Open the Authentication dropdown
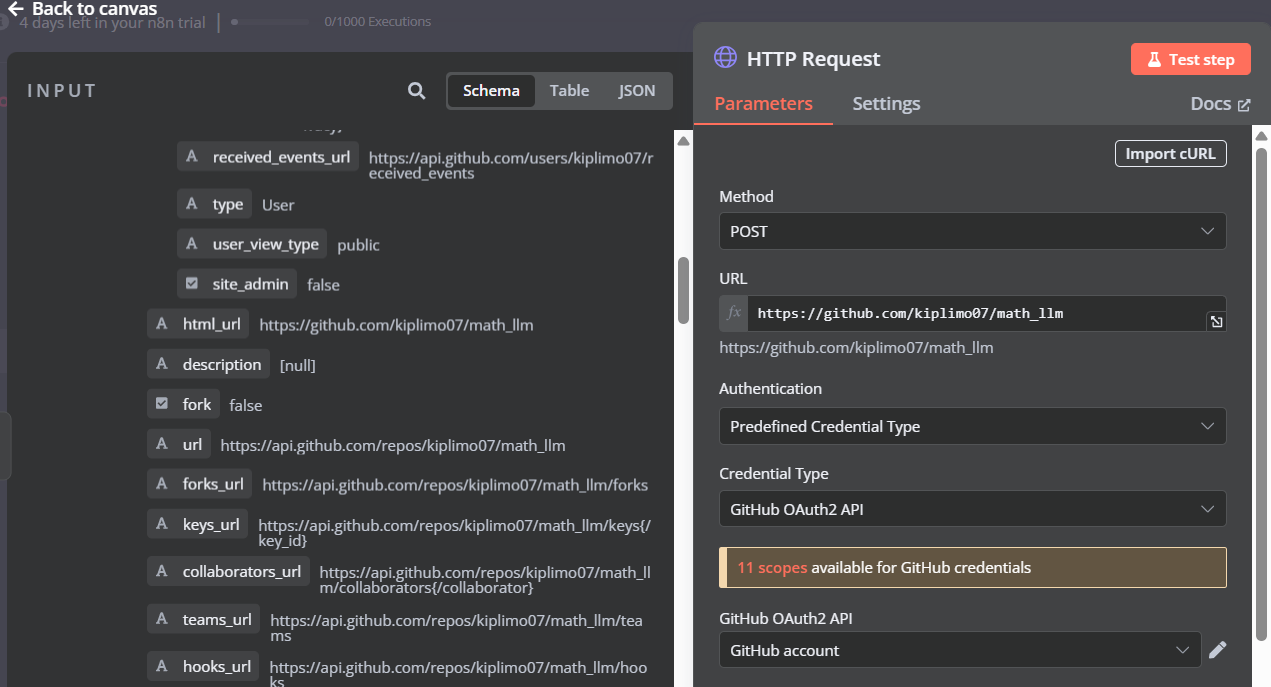The width and height of the screenshot is (1271, 687). pyautogui.click(x=971, y=426)
